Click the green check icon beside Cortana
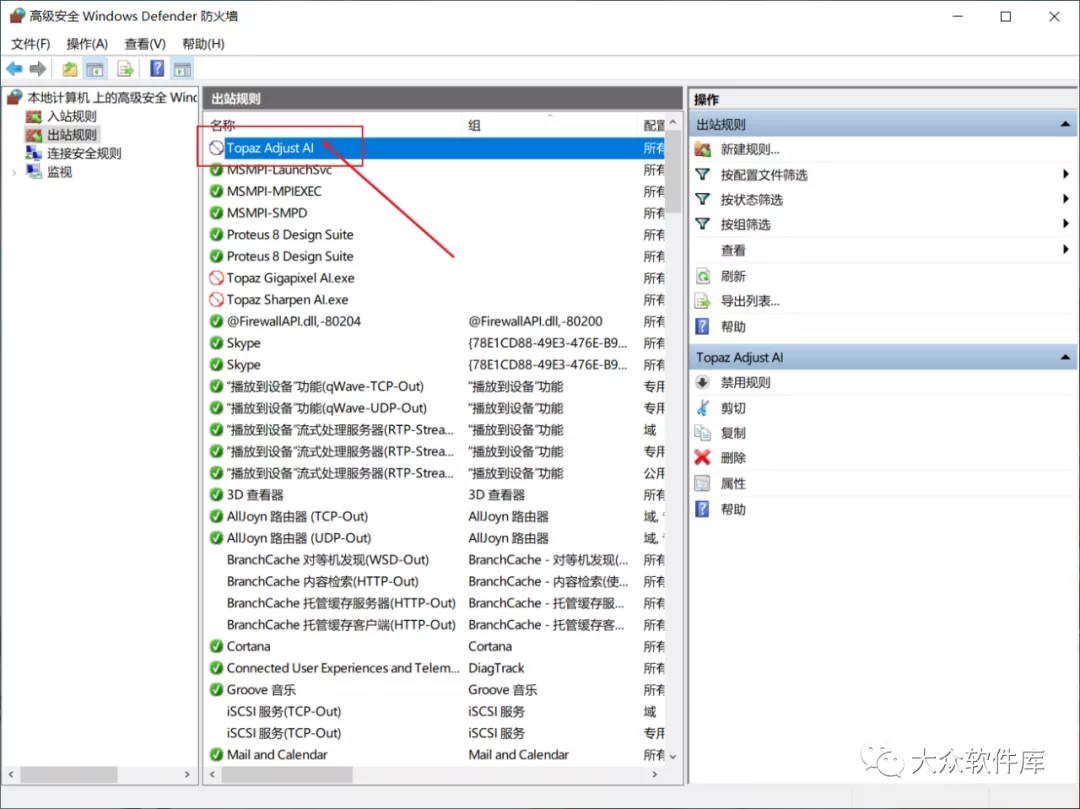This screenshot has height=809, width=1080. pyautogui.click(x=216, y=647)
